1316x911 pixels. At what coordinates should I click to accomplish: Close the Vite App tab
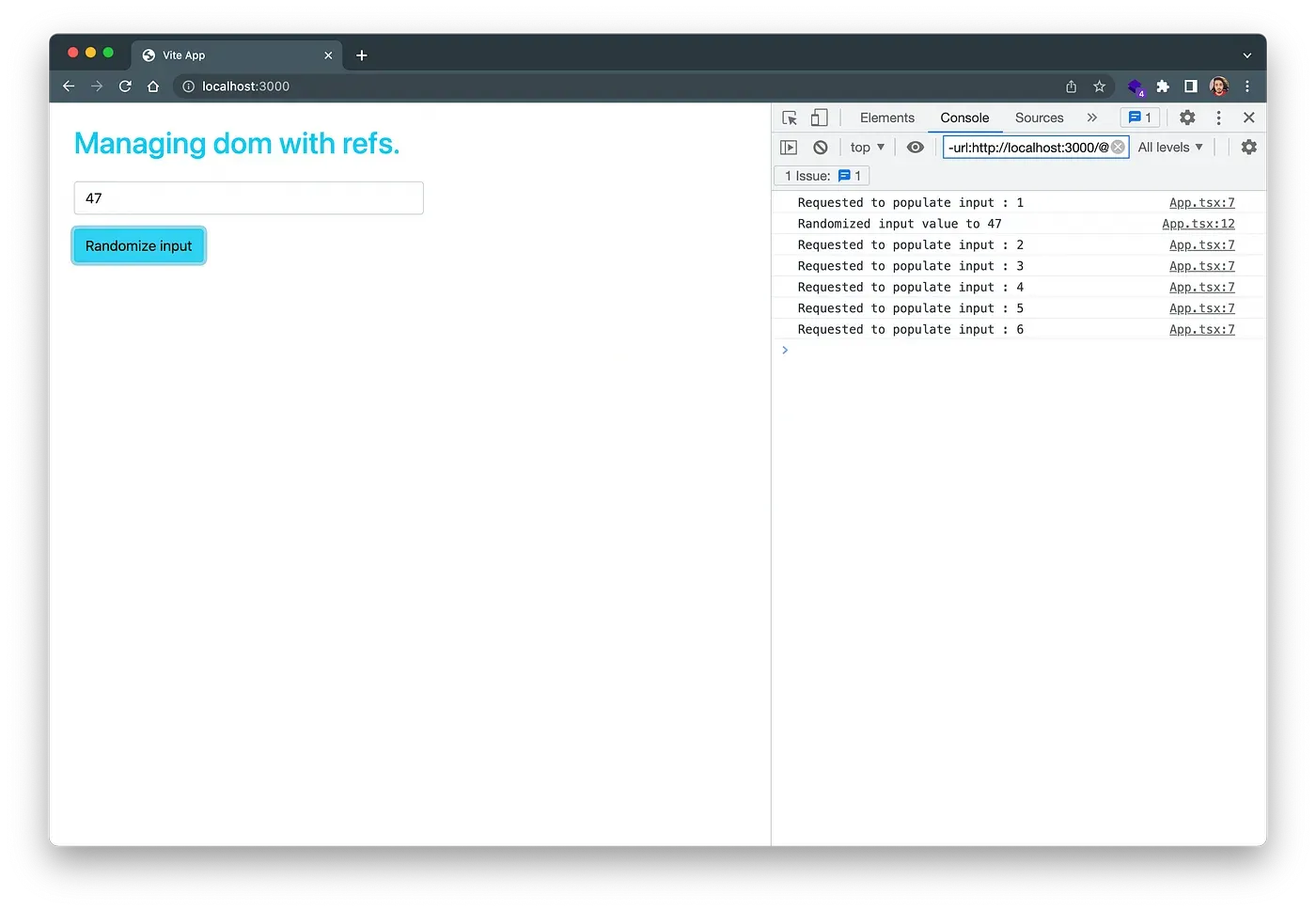point(328,55)
